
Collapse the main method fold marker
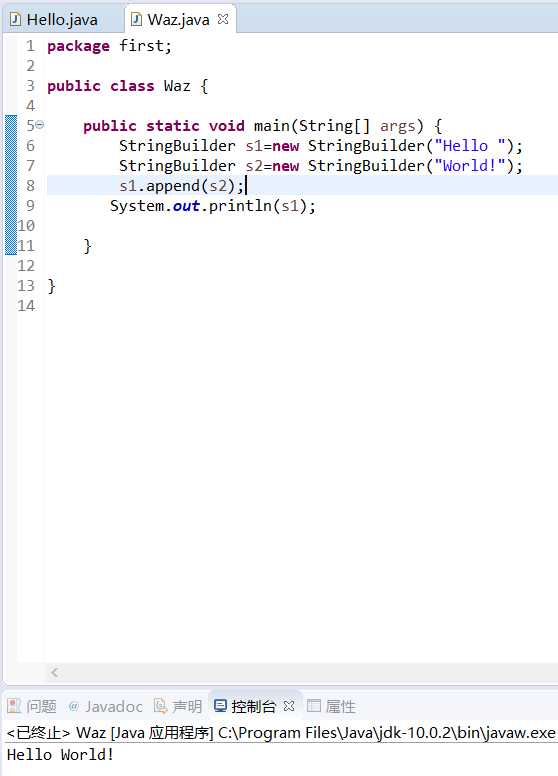(x=40, y=125)
